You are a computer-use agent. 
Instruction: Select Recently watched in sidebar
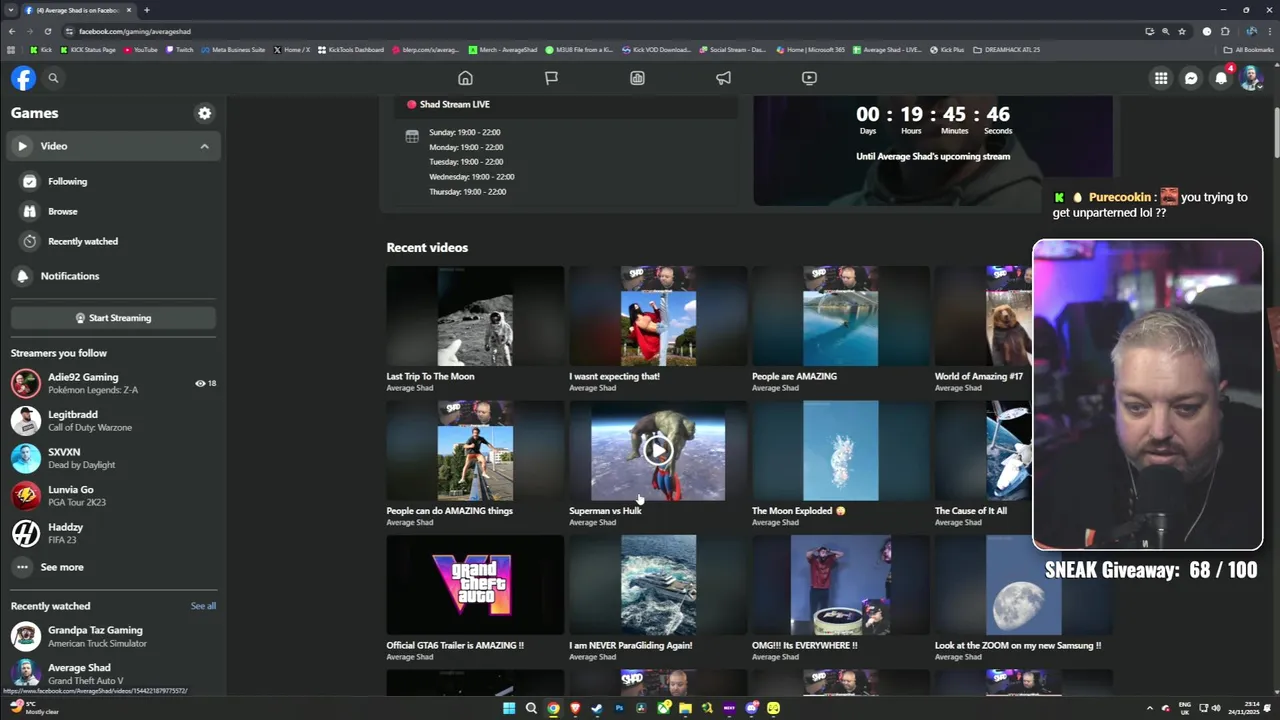[x=113, y=241]
